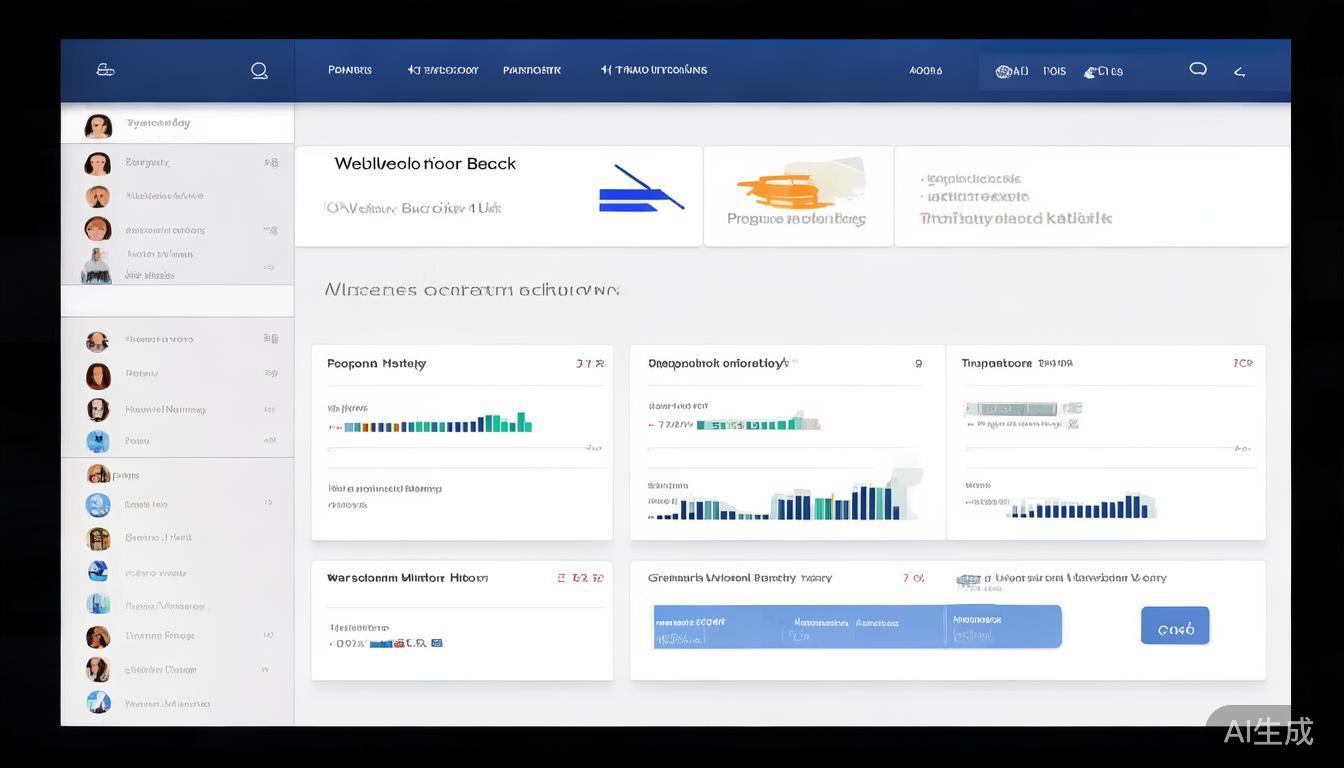Go back using header chevron arrow

click(1240, 72)
